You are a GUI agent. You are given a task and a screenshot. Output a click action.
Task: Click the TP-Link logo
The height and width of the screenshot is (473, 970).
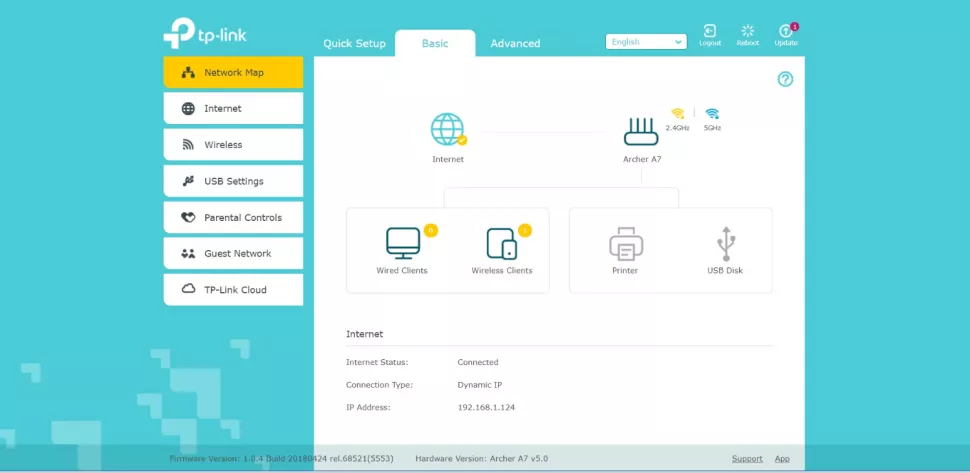coord(205,33)
